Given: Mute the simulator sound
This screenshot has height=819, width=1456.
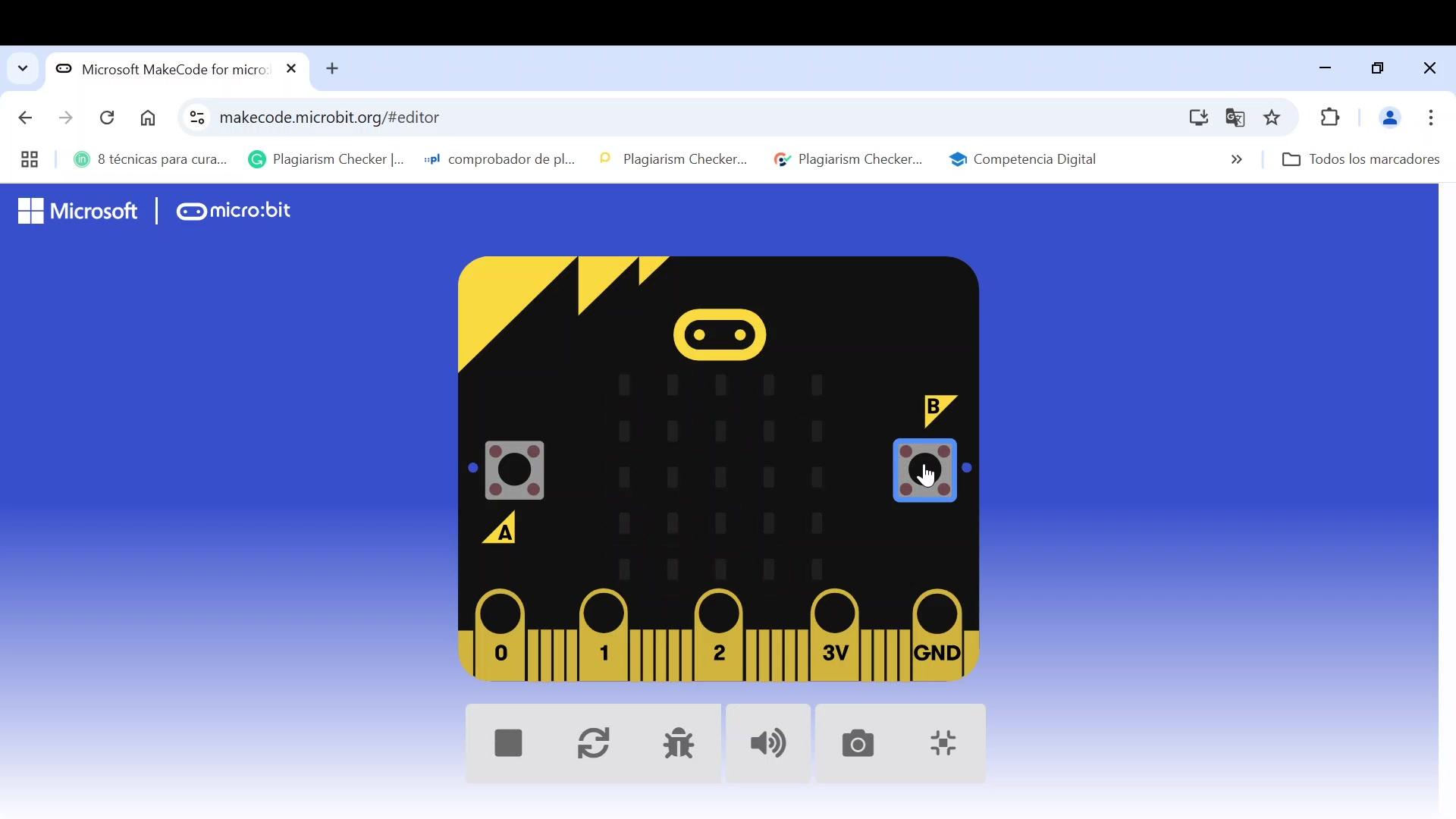Looking at the screenshot, I should click(767, 743).
